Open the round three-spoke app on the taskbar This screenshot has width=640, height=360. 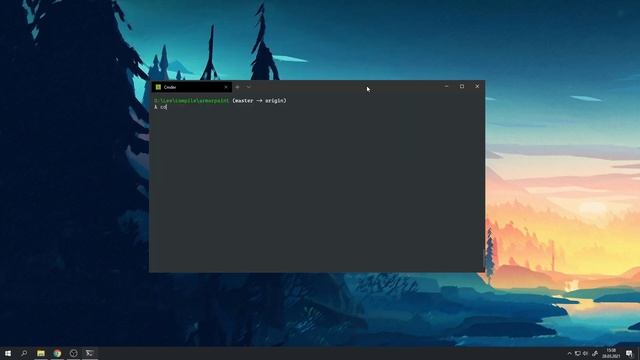(x=73, y=353)
